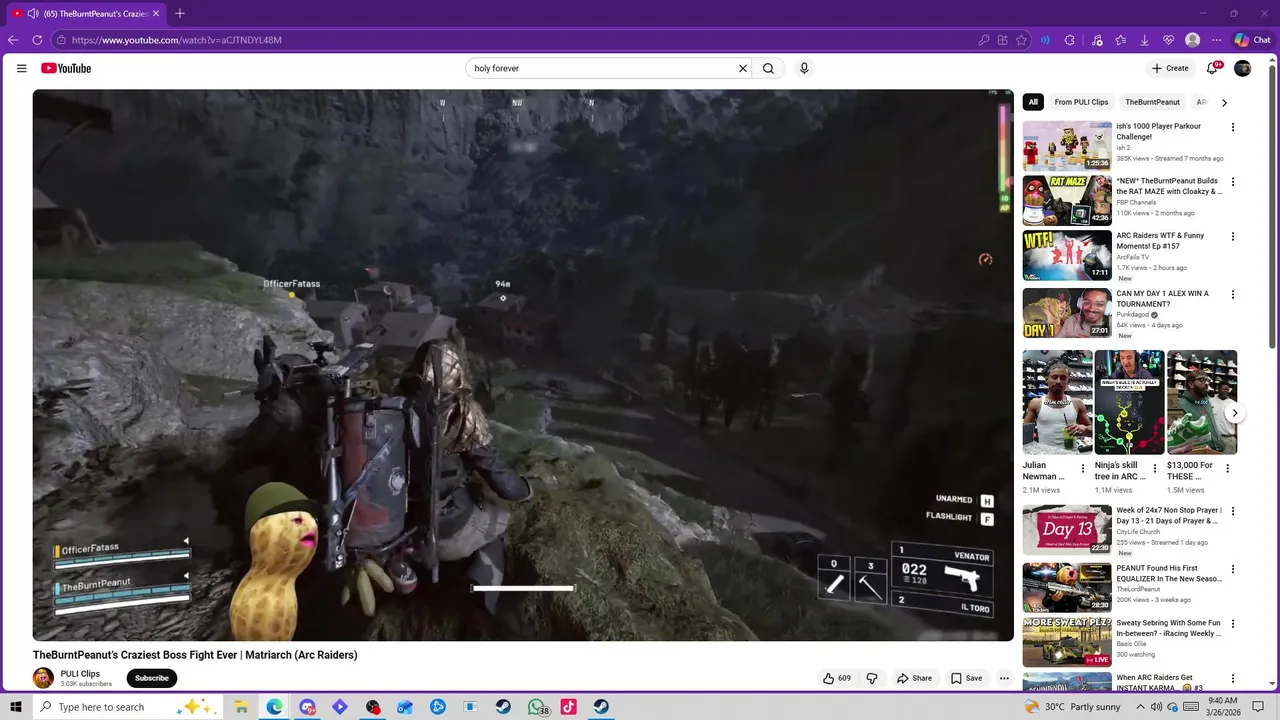The width and height of the screenshot is (1280, 720).
Task: Open options for ARC Raiders WTF video
Action: 1232,236
